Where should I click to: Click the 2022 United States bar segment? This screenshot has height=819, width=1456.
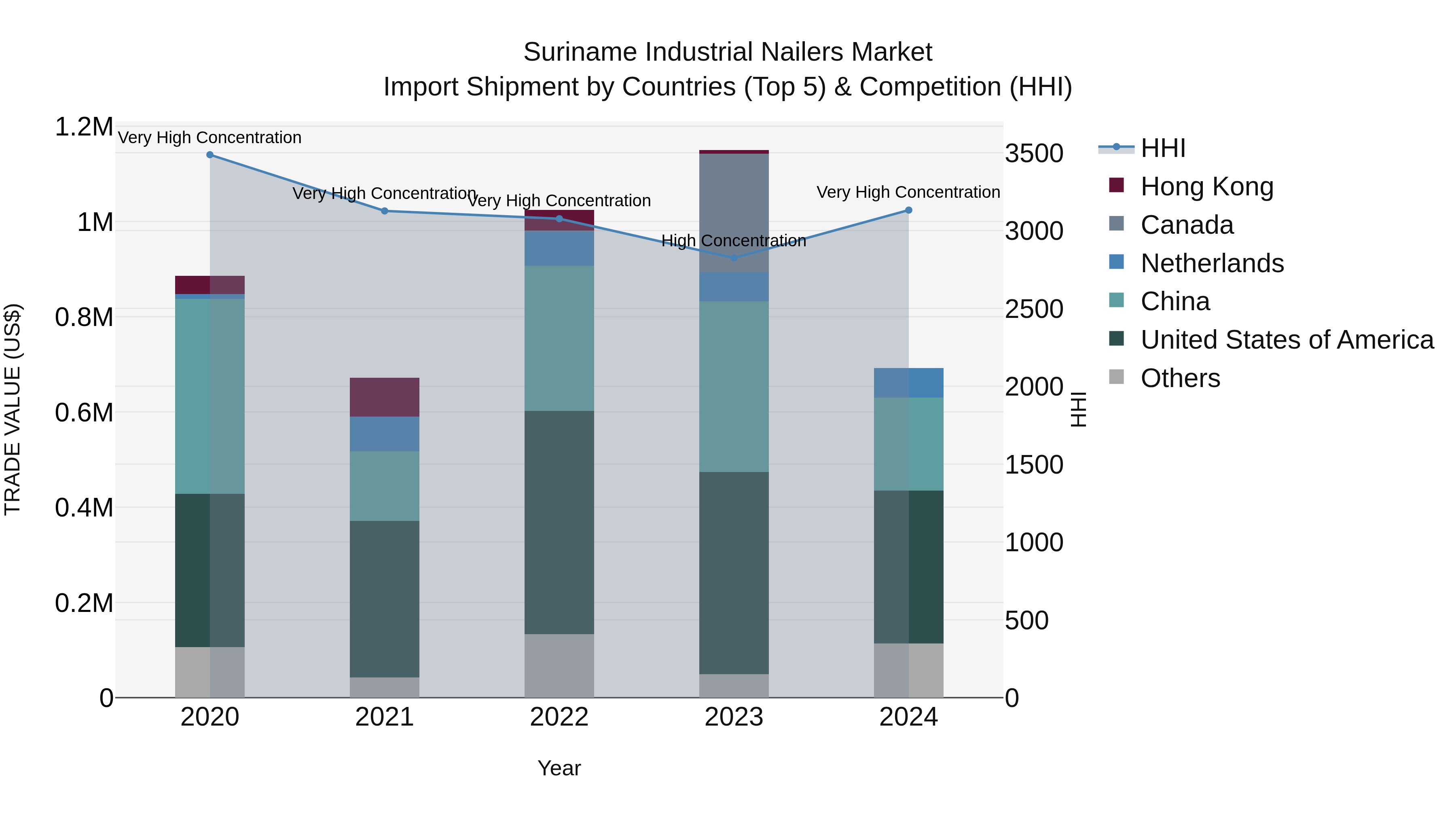559,522
